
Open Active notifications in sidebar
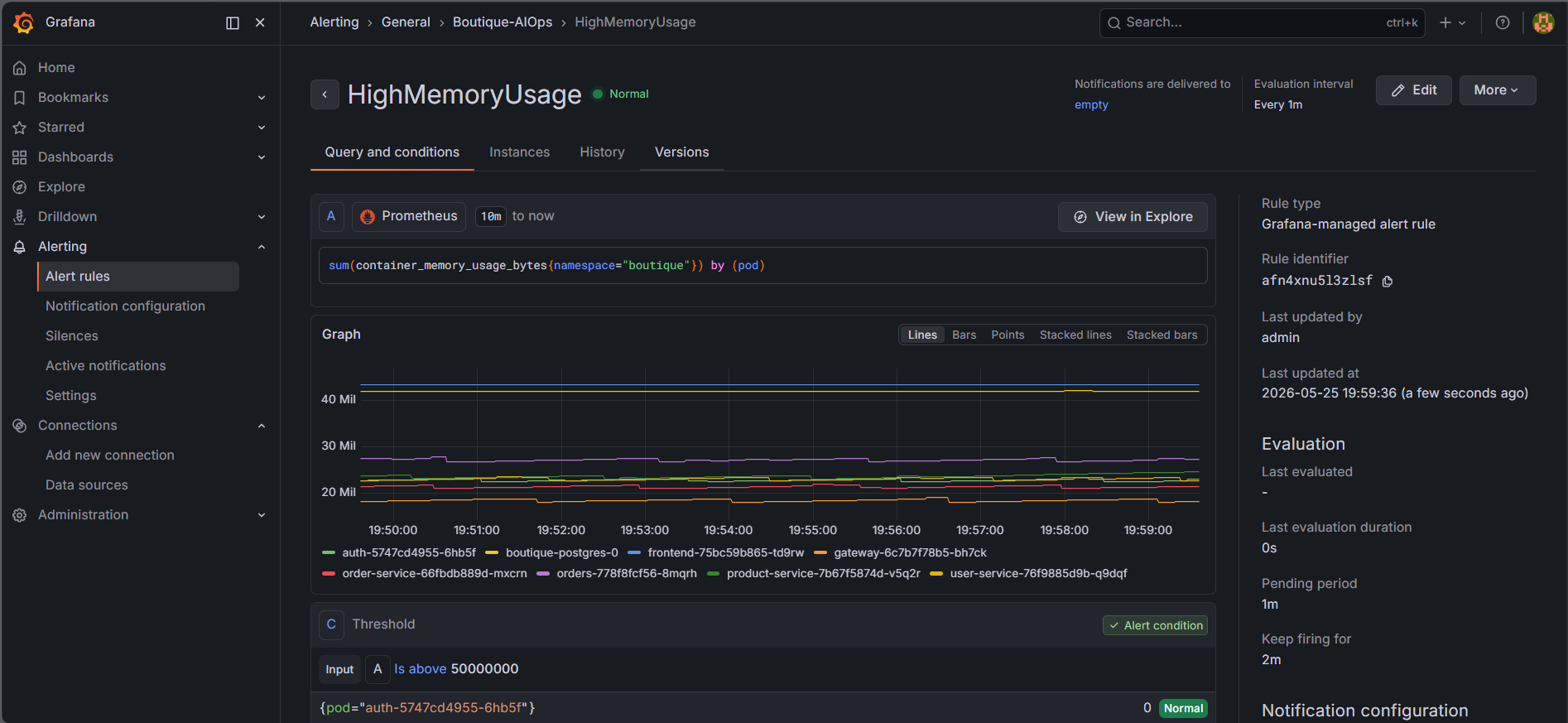pyautogui.click(x=106, y=366)
